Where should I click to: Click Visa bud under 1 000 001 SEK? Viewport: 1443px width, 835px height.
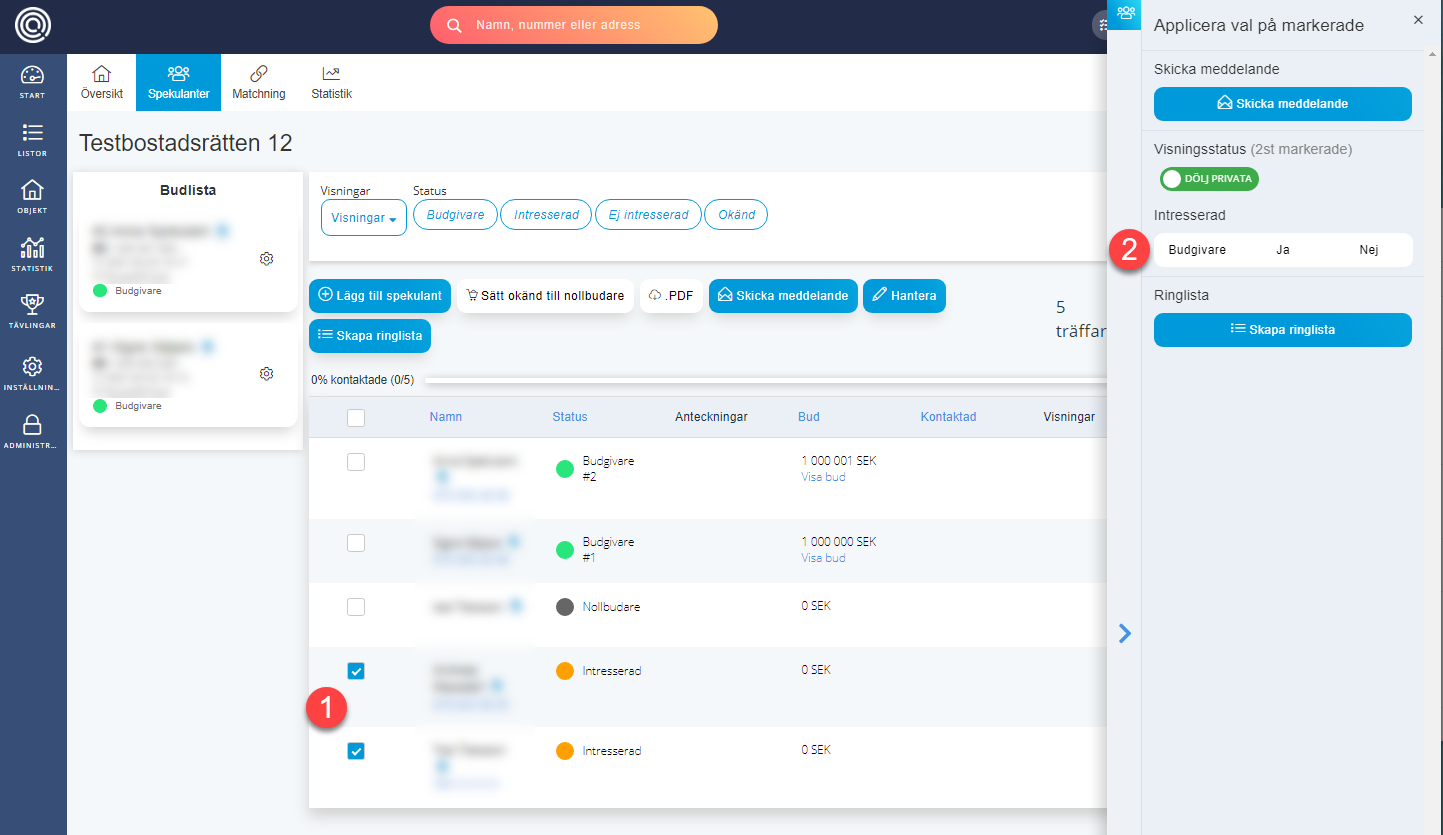pos(823,477)
